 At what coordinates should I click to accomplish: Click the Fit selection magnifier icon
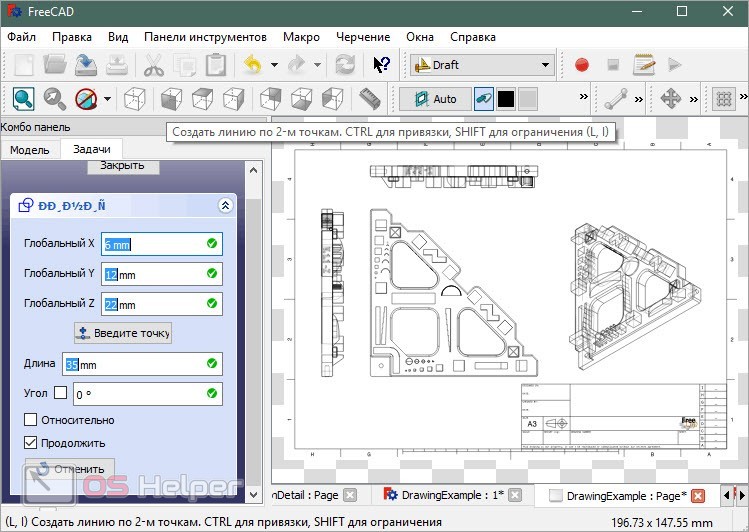tap(54, 99)
